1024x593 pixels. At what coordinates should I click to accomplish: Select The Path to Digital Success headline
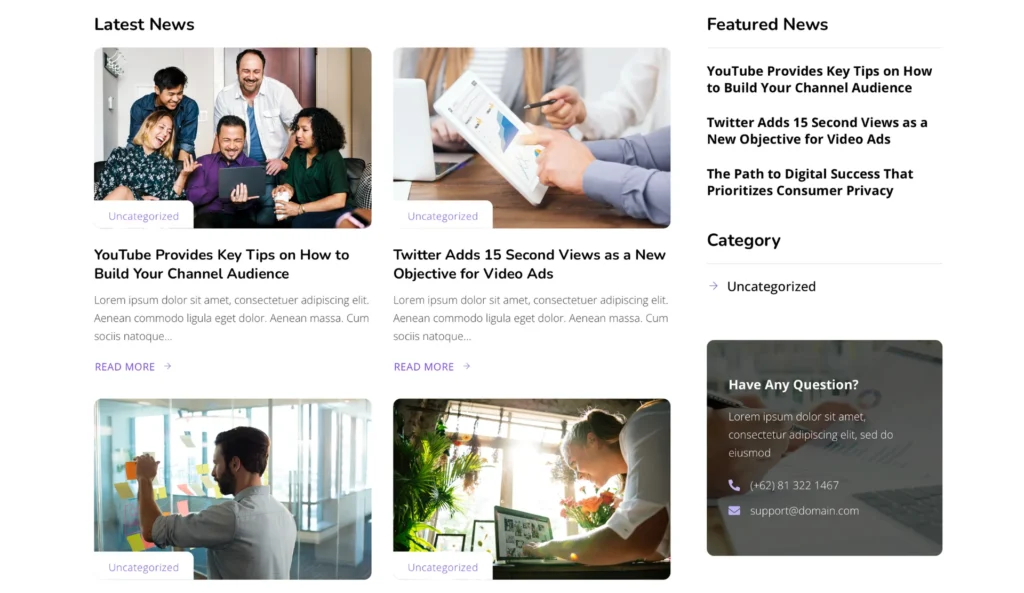click(x=810, y=182)
